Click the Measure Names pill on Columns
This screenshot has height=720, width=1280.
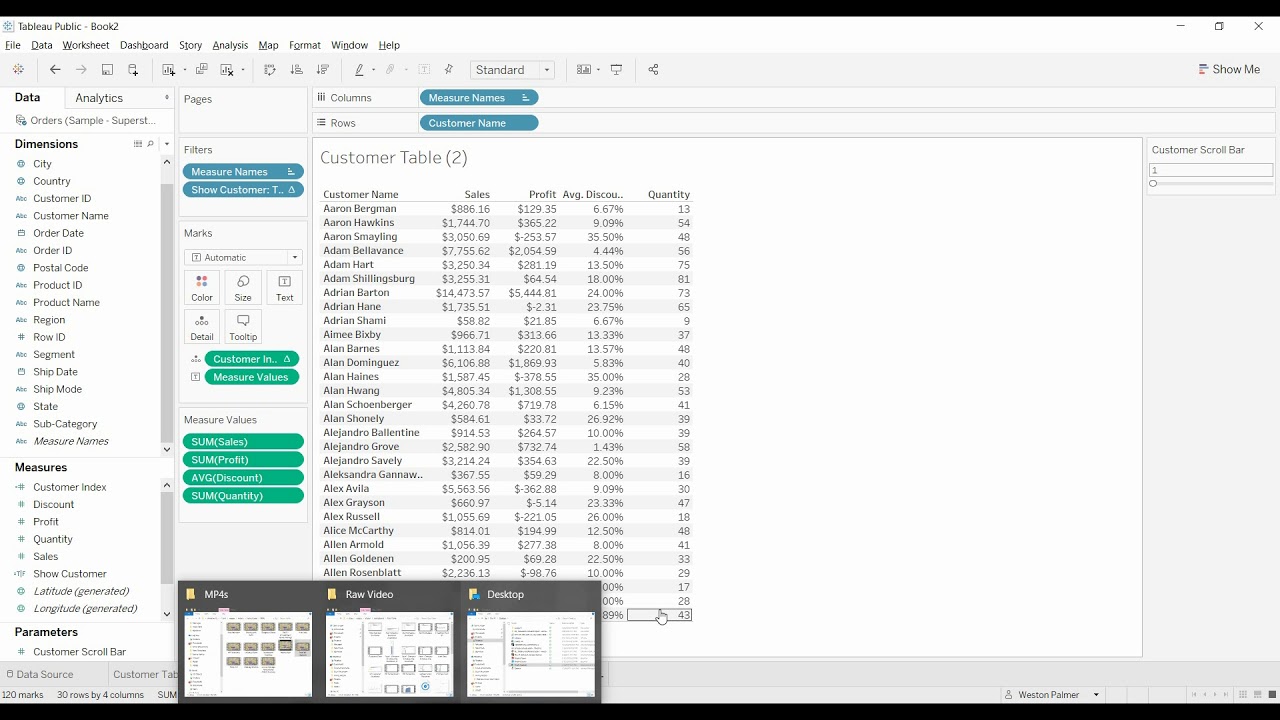pos(479,98)
